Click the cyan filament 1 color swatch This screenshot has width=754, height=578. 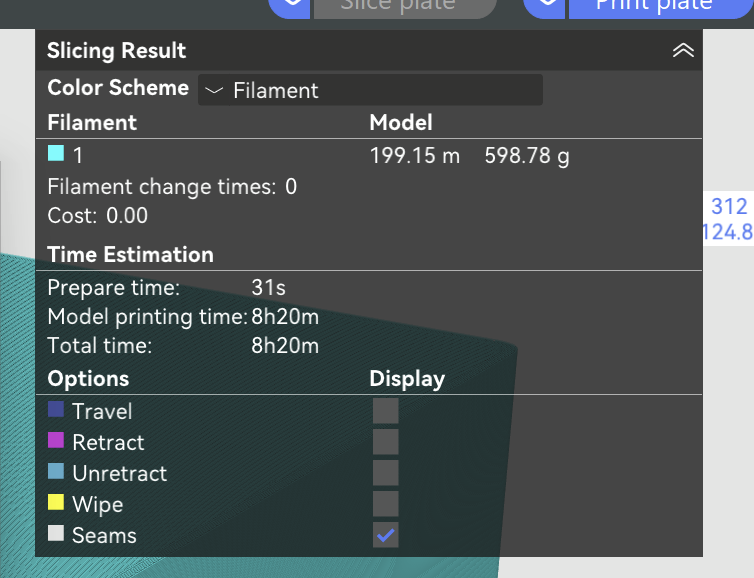pos(56,153)
